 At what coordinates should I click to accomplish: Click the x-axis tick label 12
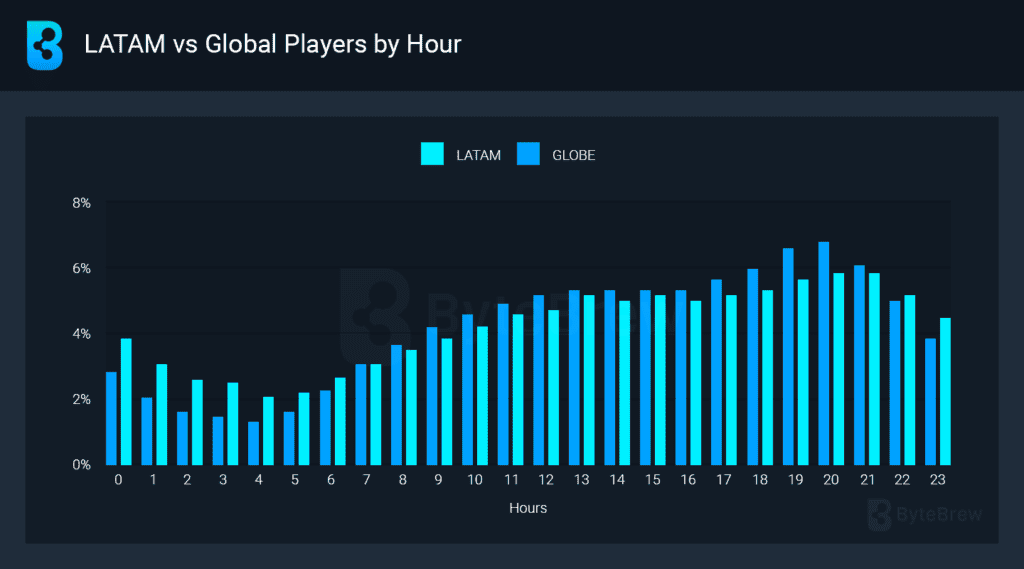(x=545, y=481)
